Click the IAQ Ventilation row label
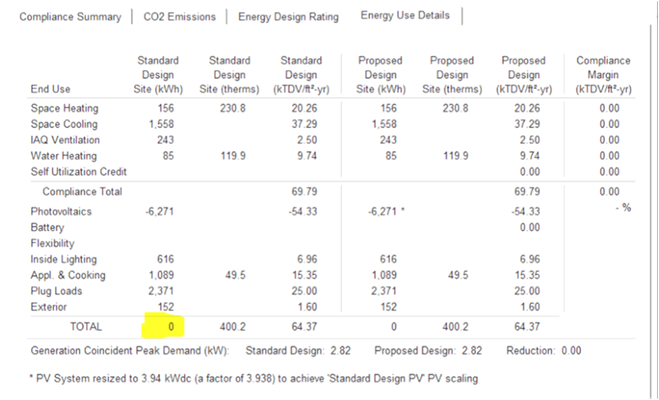 coord(63,141)
